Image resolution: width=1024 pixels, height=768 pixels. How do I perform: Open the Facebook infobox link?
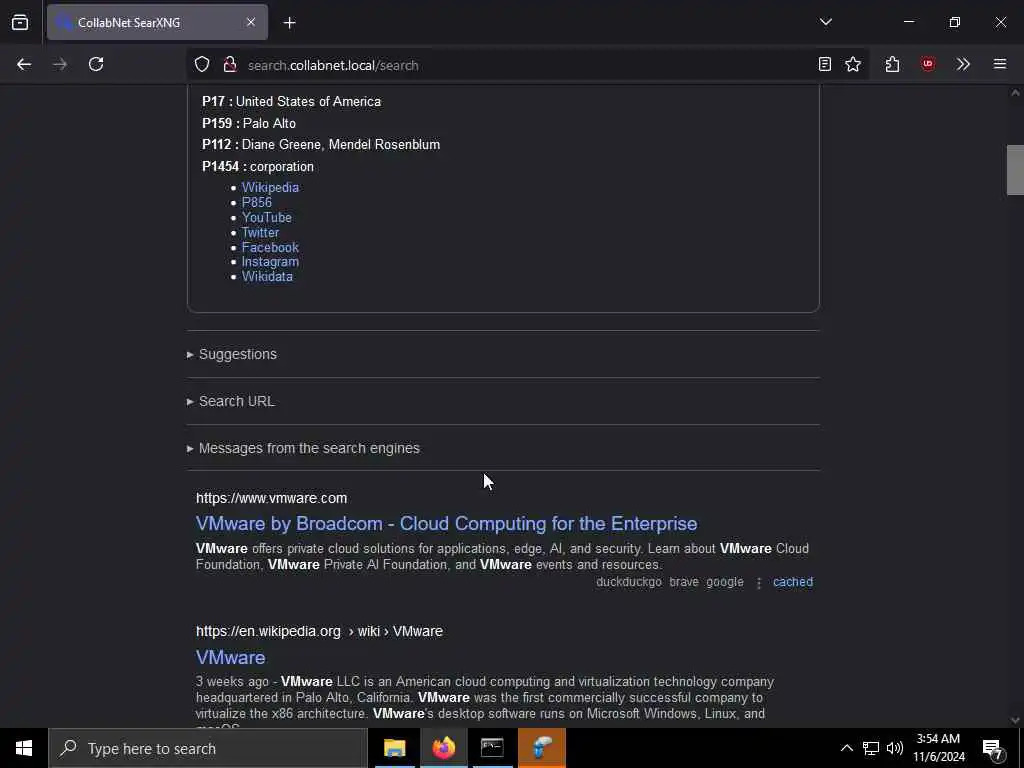tap(270, 248)
